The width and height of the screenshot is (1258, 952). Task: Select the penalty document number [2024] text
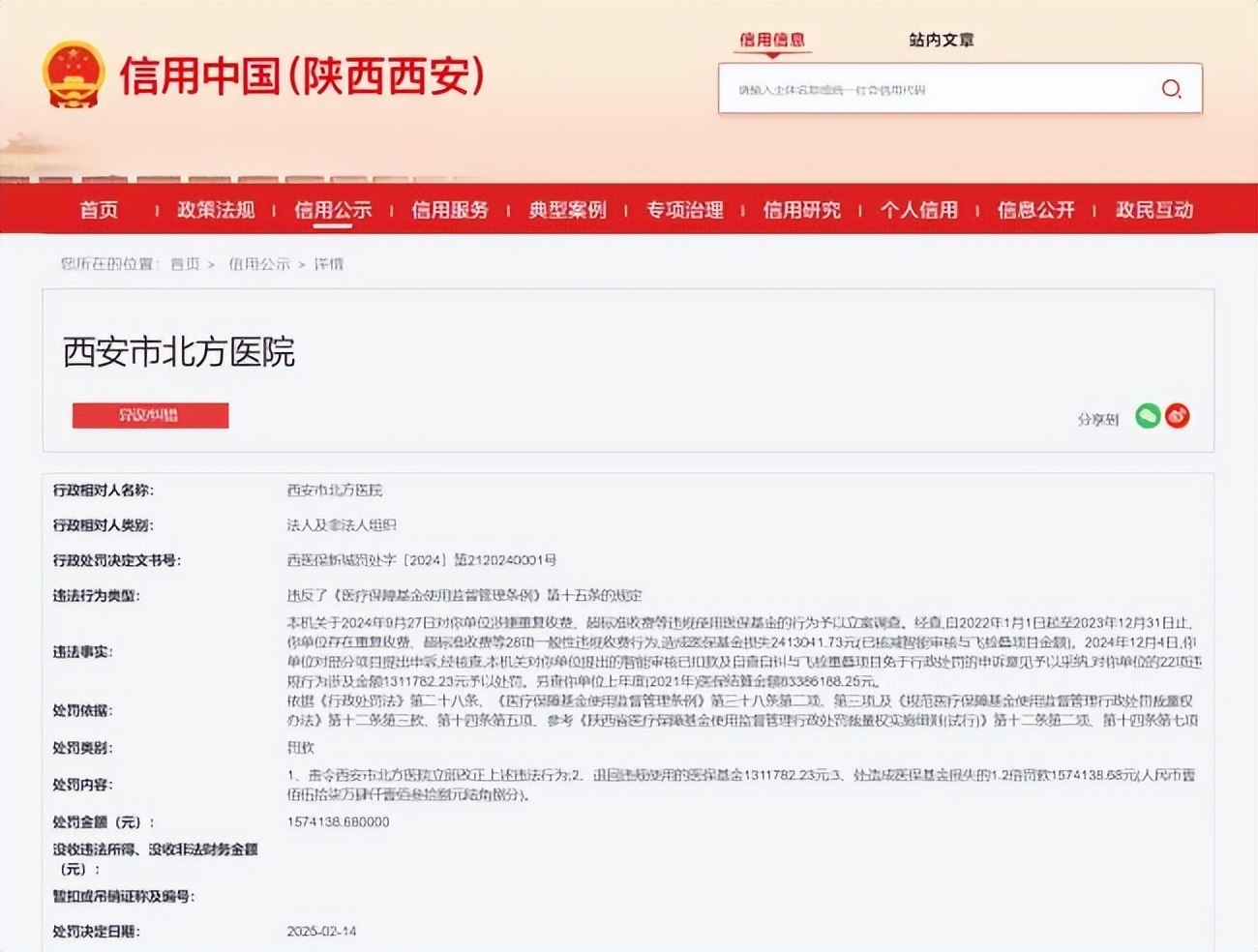point(422,560)
